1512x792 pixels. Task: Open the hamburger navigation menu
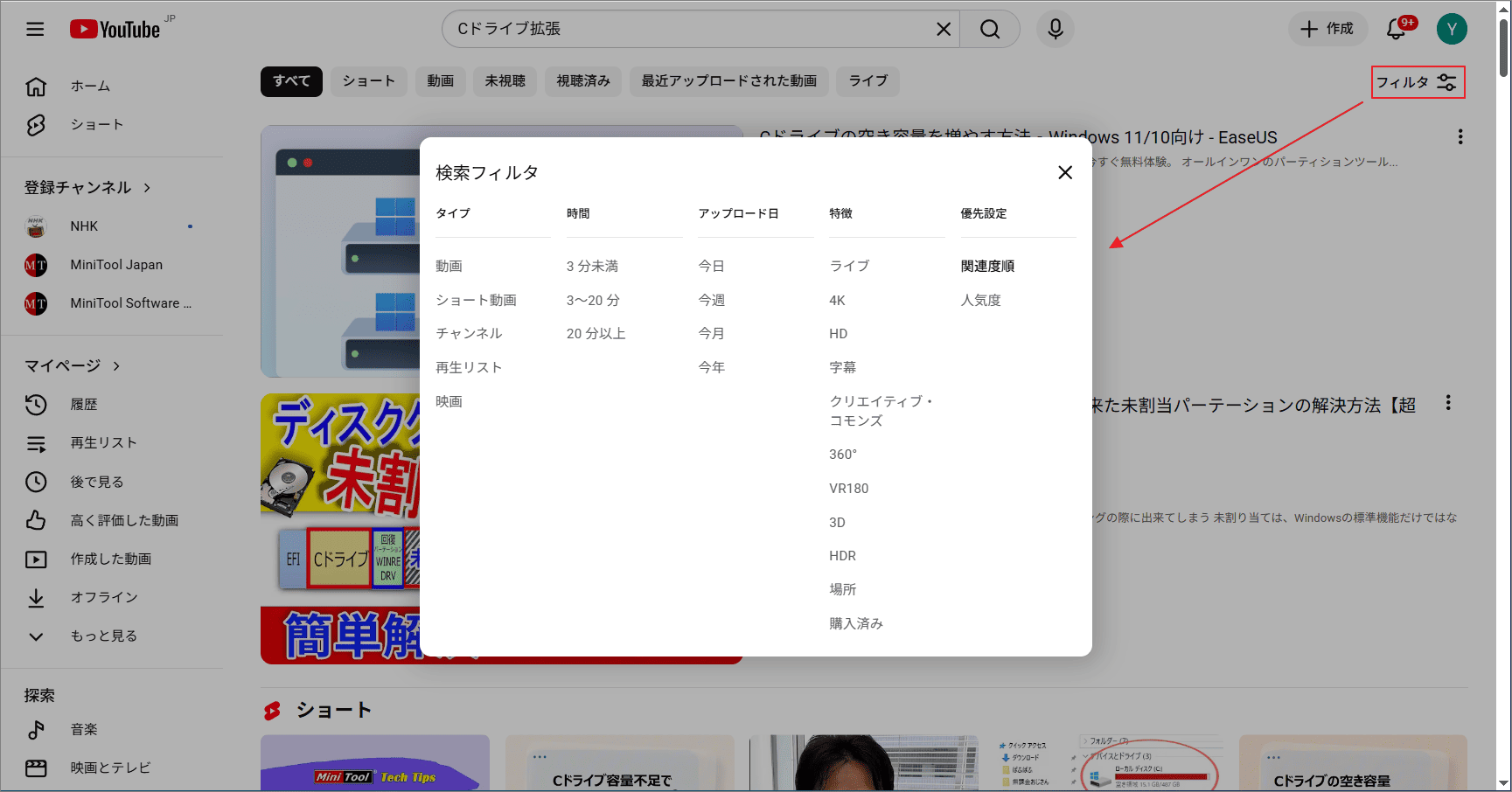coord(35,29)
